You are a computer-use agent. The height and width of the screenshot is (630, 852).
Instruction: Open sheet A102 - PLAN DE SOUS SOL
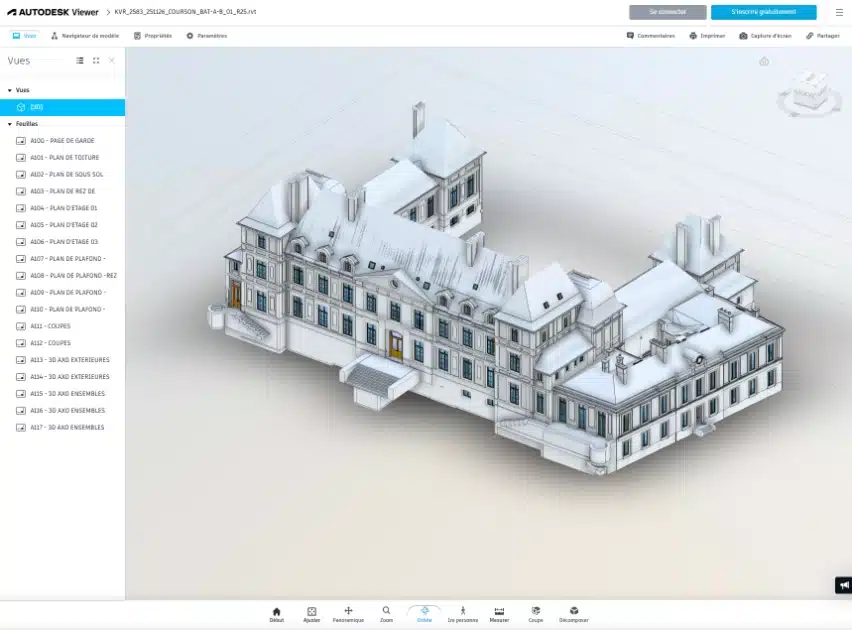tap(62, 174)
